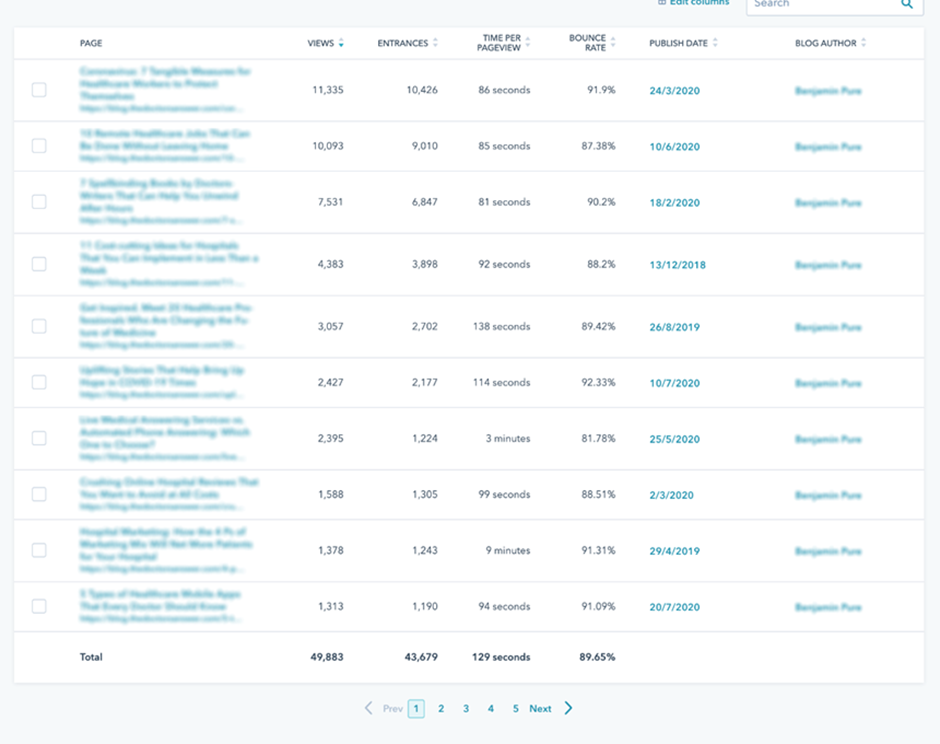This screenshot has width=940, height=744.
Task: Sort by Blog Author sort icon
Action: tap(864, 43)
